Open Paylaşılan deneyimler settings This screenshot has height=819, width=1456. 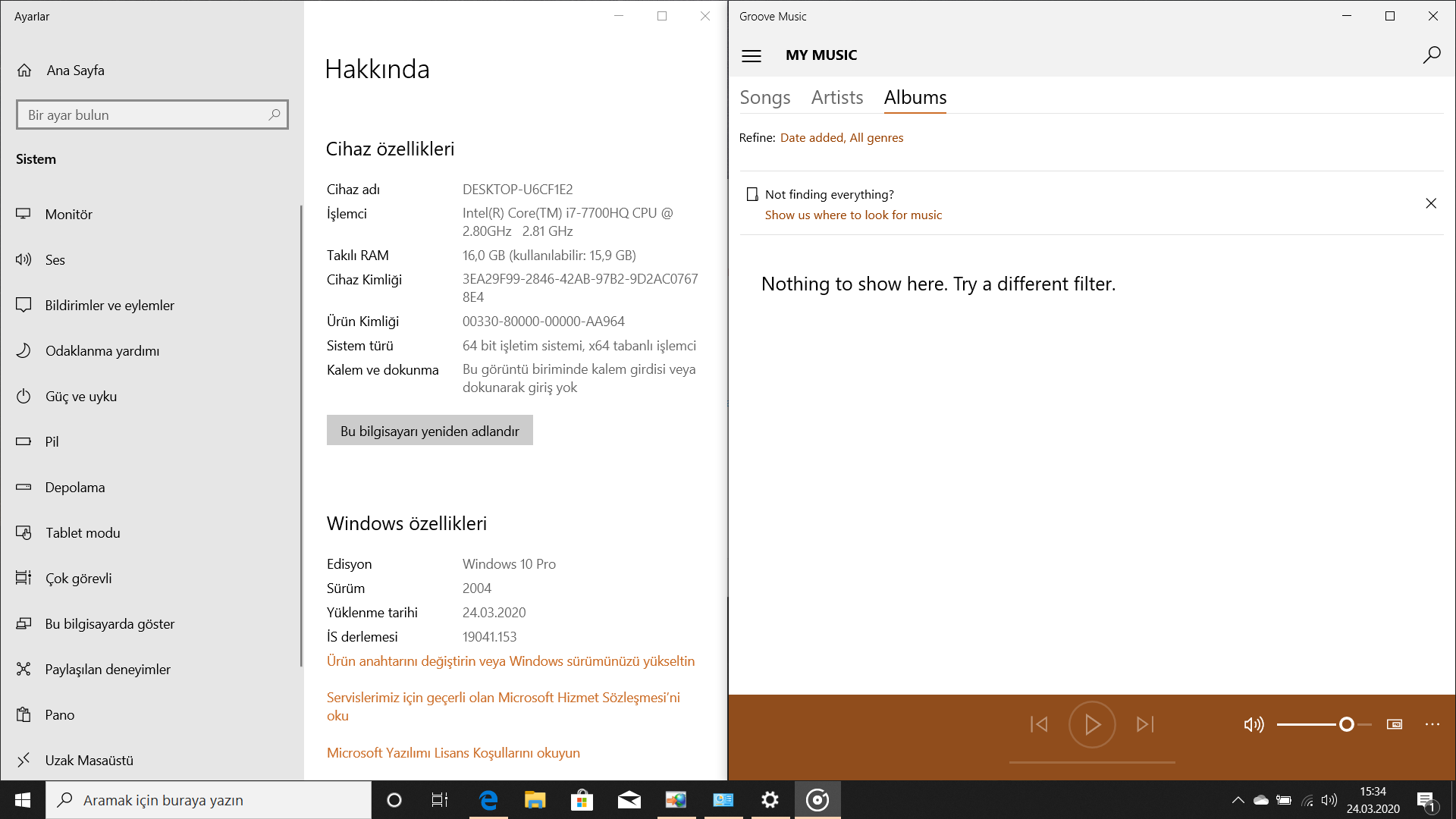tap(152, 669)
